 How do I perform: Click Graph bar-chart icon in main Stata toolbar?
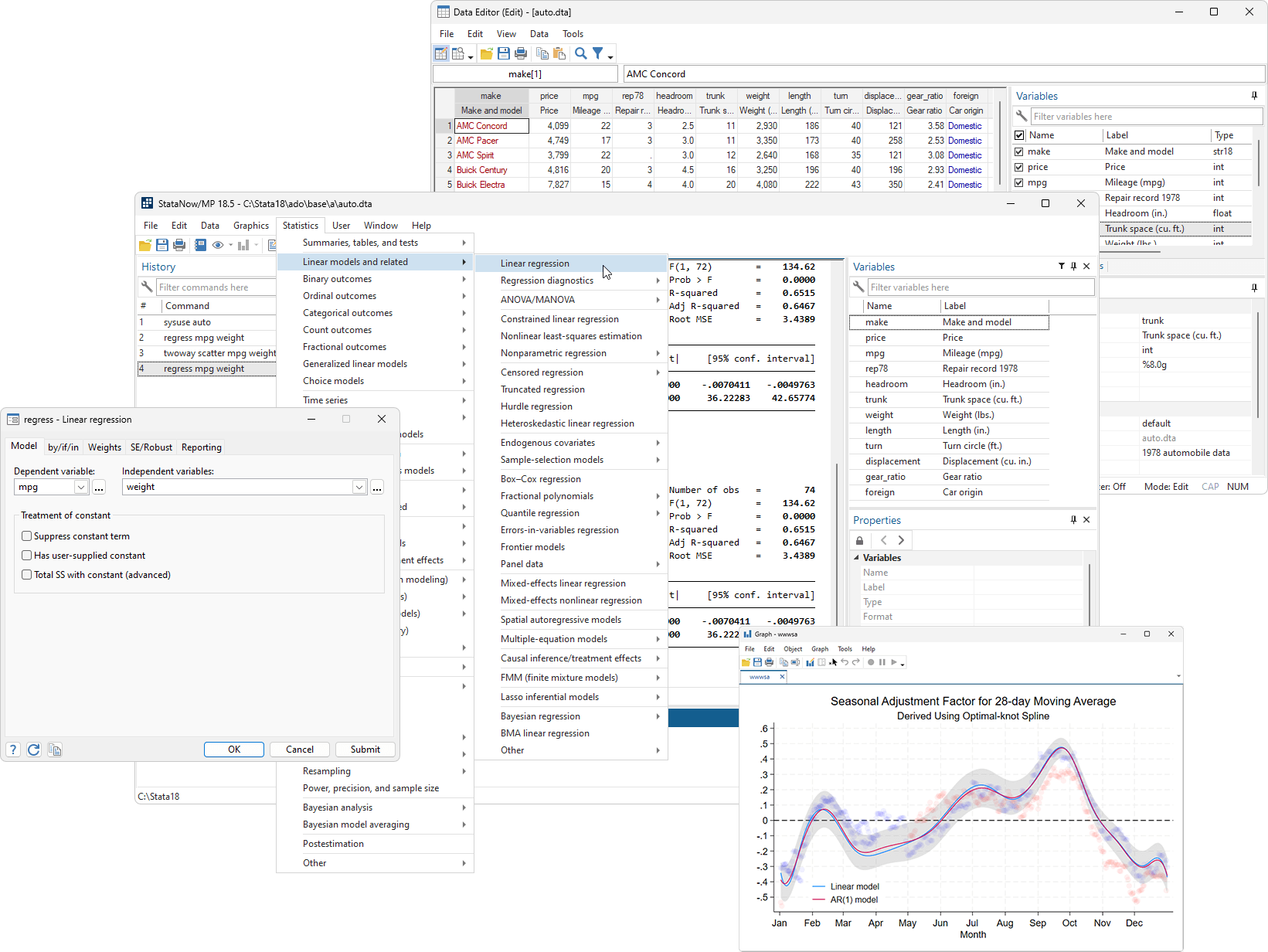pos(243,245)
